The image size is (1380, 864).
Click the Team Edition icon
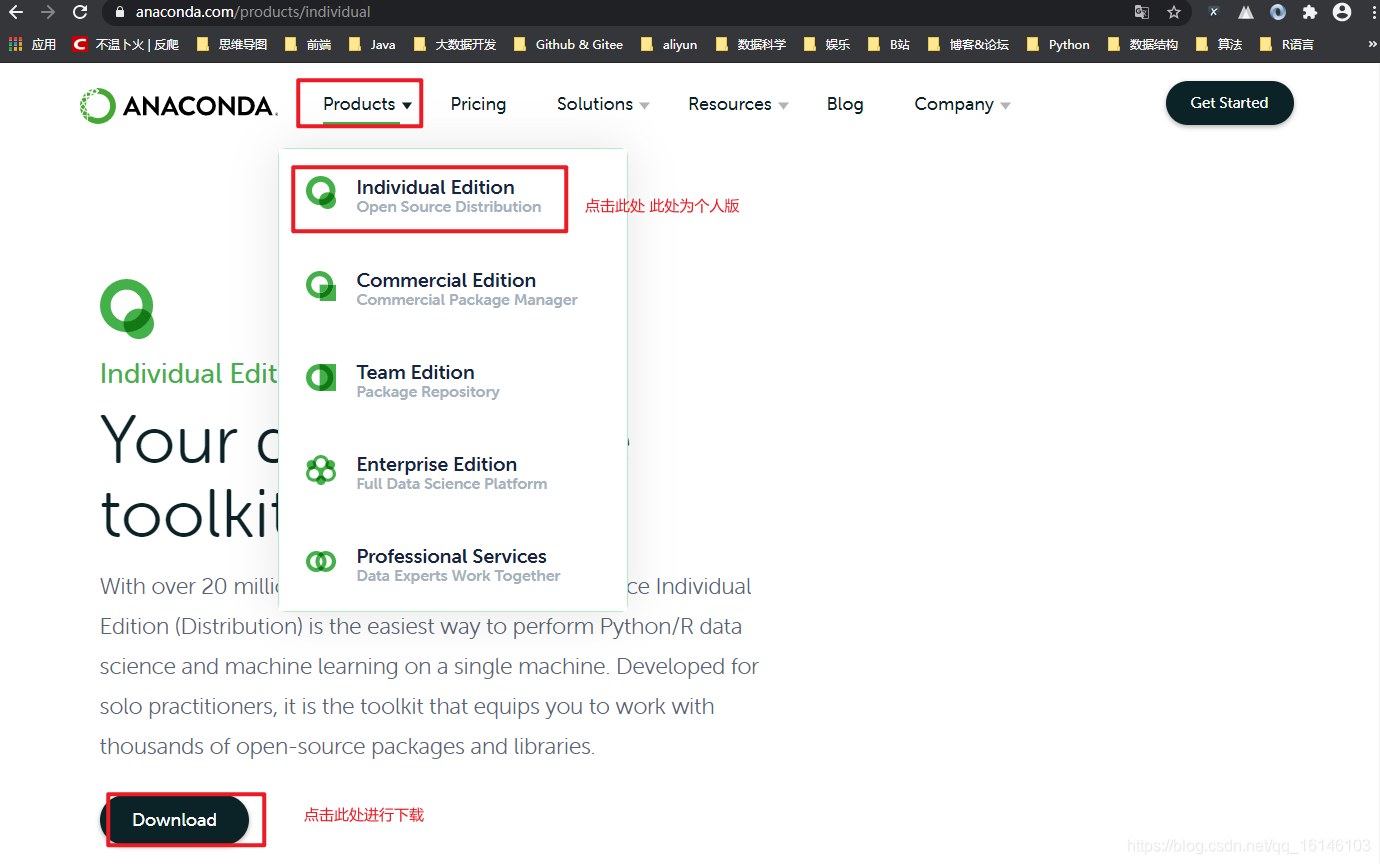321,377
